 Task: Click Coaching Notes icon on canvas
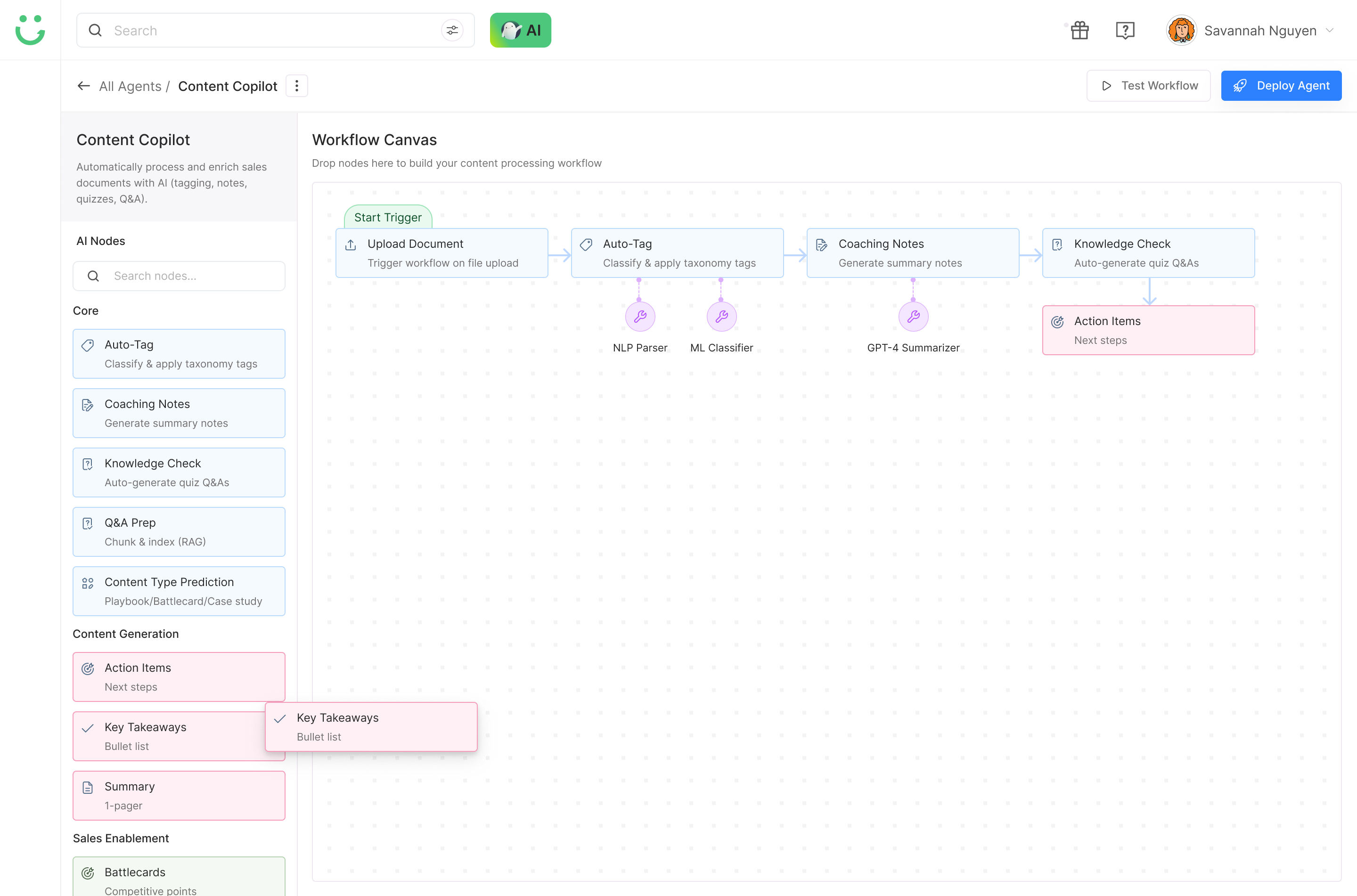(x=822, y=245)
